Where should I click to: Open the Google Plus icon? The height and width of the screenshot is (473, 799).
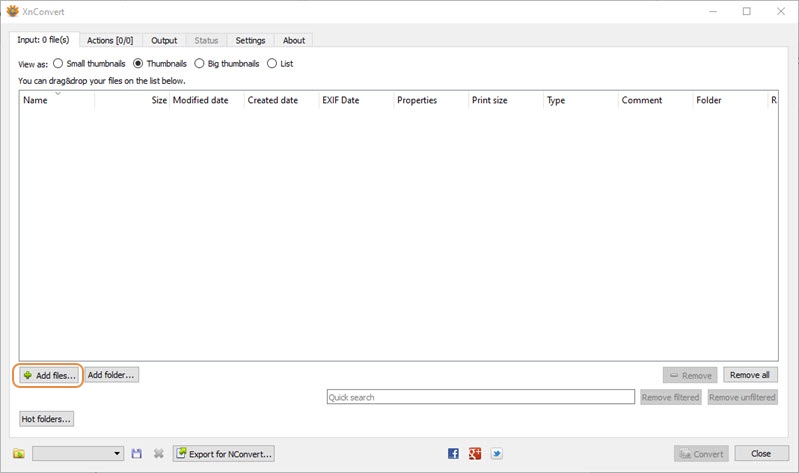tap(475, 454)
